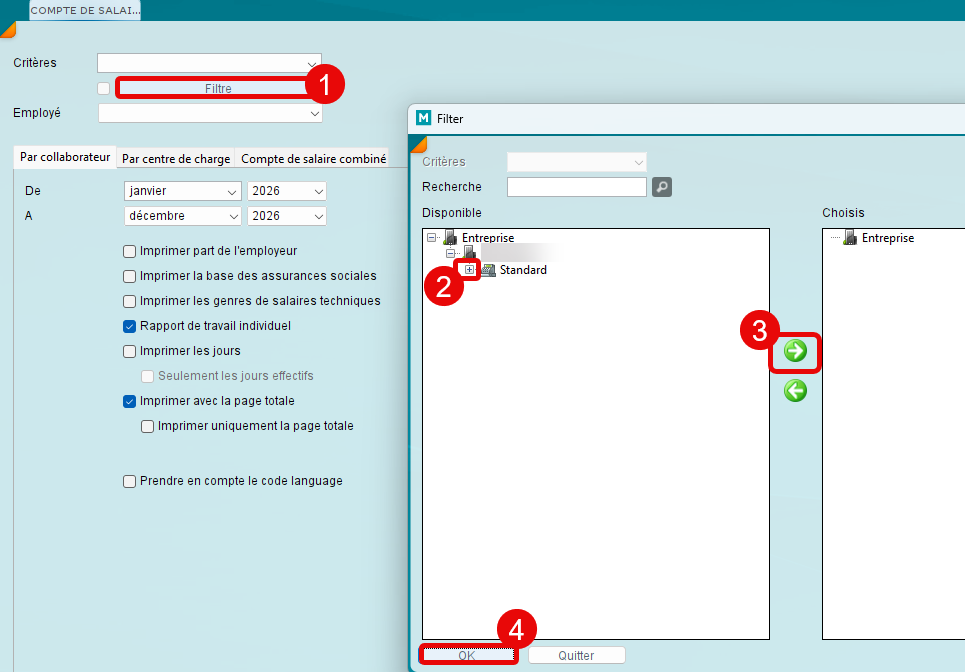The image size is (965, 672).
Task: Click the magnifier search icon in Filter
Action: [662, 187]
